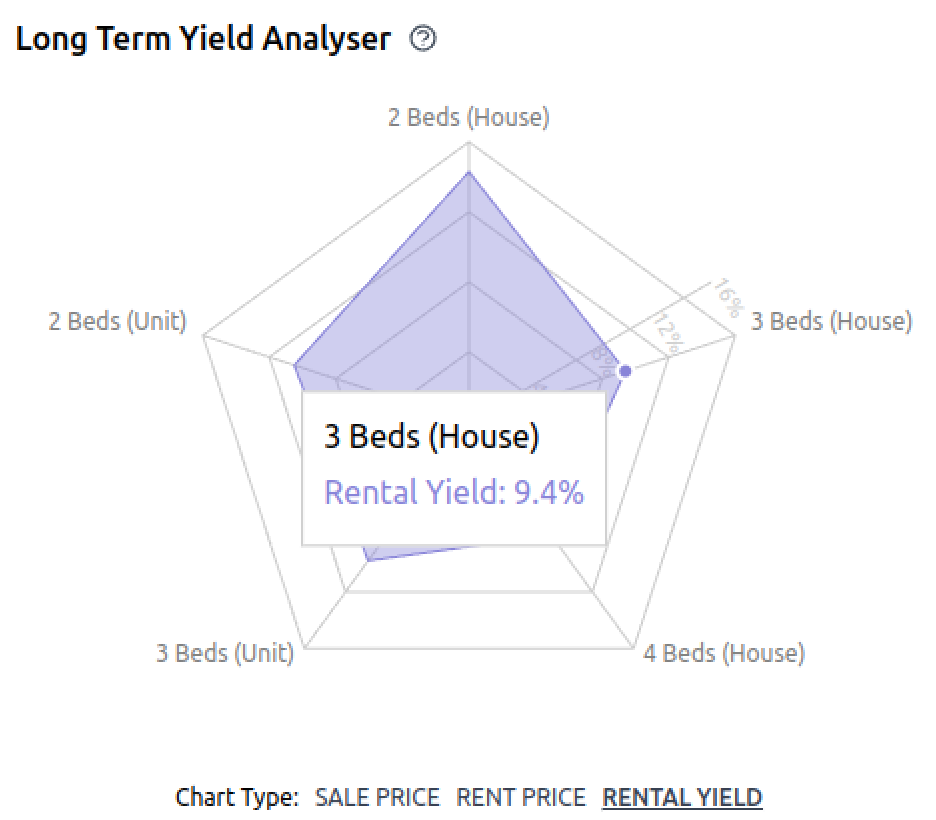Click the 8% radial tick label
The height and width of the screenshot is (820, 936).
pyautogui.click(x=602, y=362)
